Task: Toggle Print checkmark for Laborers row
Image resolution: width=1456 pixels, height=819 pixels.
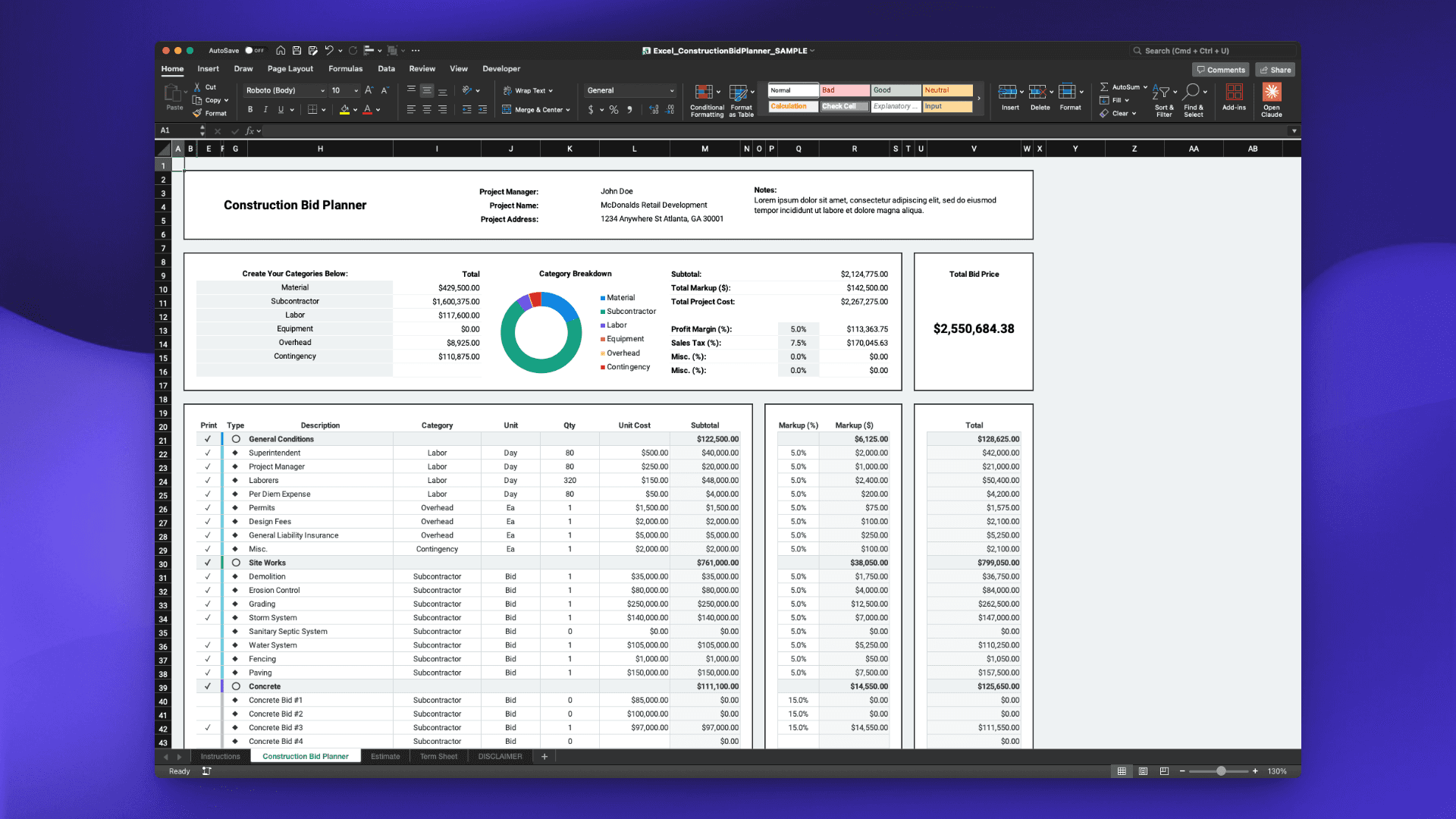Action: [207, 480]
